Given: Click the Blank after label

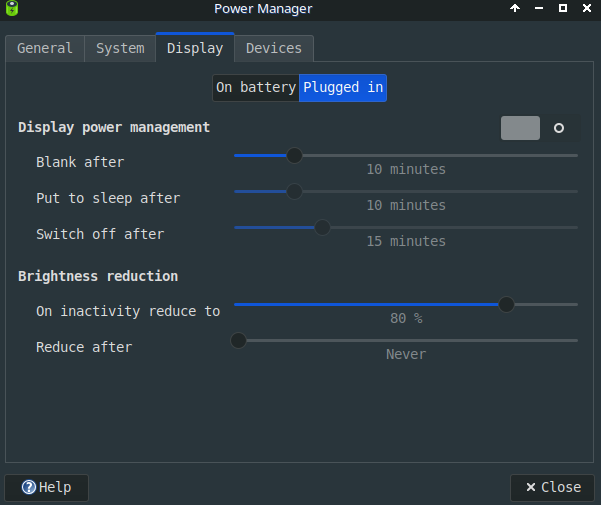Looking at the screenshot, I should [x=80, y=162].
